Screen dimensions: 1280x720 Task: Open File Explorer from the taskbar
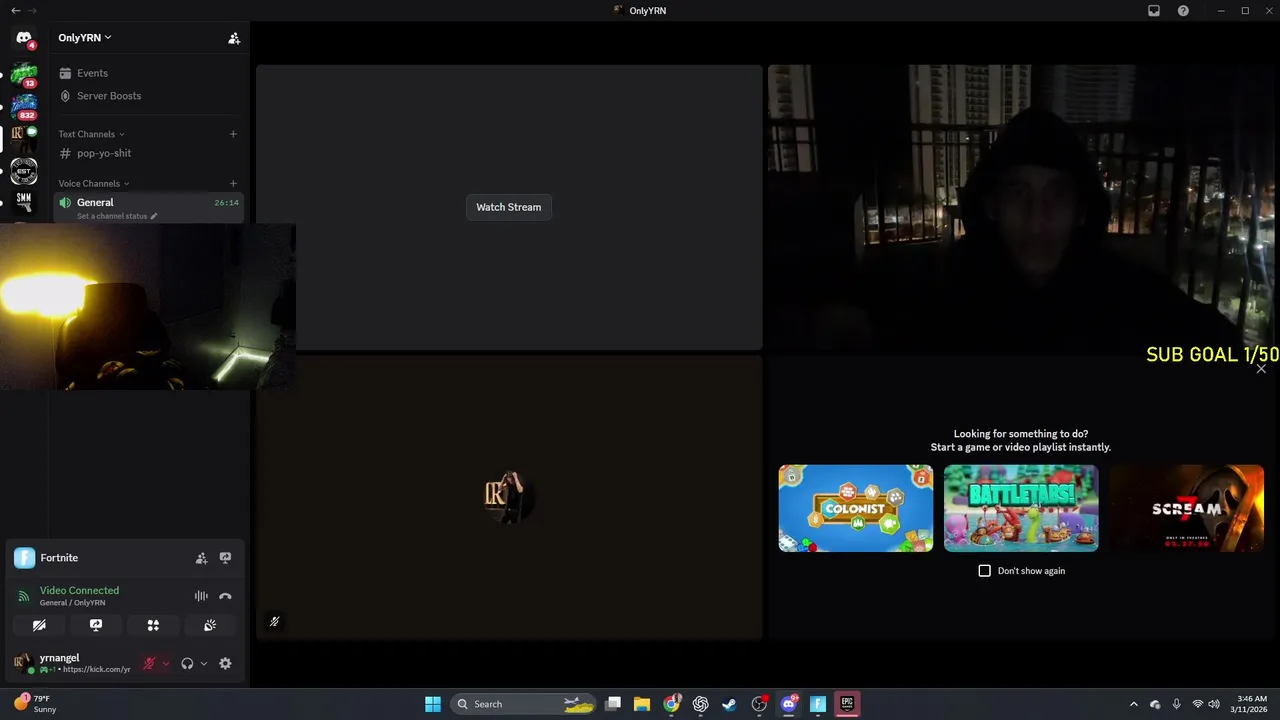(x=642, y=704)
